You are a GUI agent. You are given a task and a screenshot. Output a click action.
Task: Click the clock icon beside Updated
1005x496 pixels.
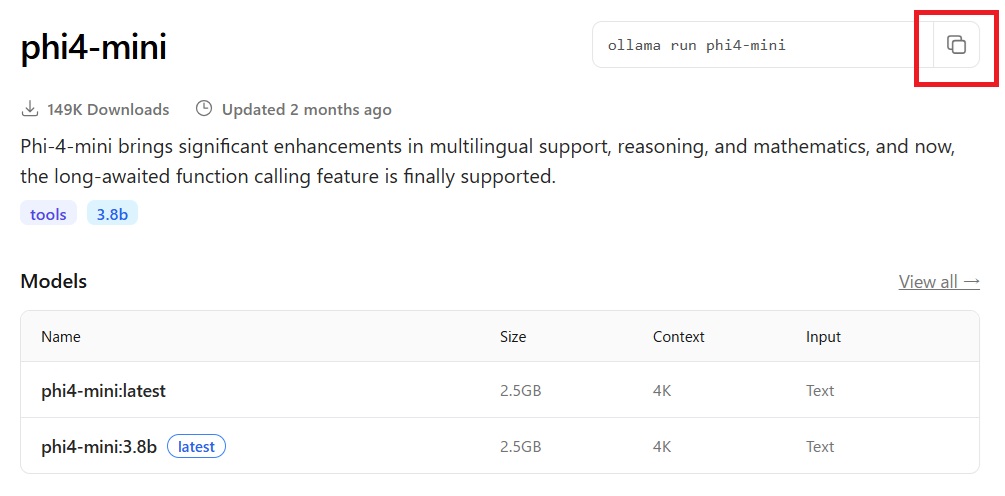click(204, 108)
